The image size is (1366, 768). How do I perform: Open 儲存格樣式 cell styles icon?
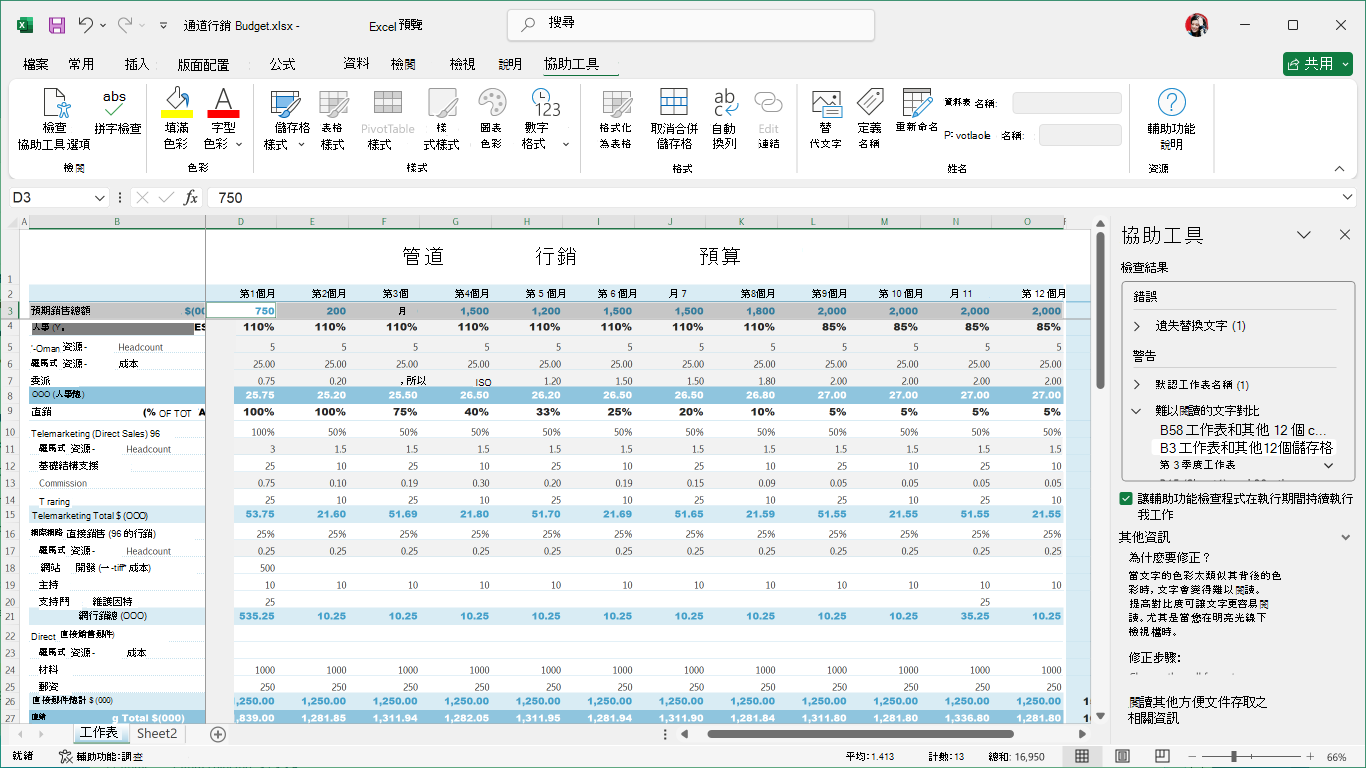286,103
